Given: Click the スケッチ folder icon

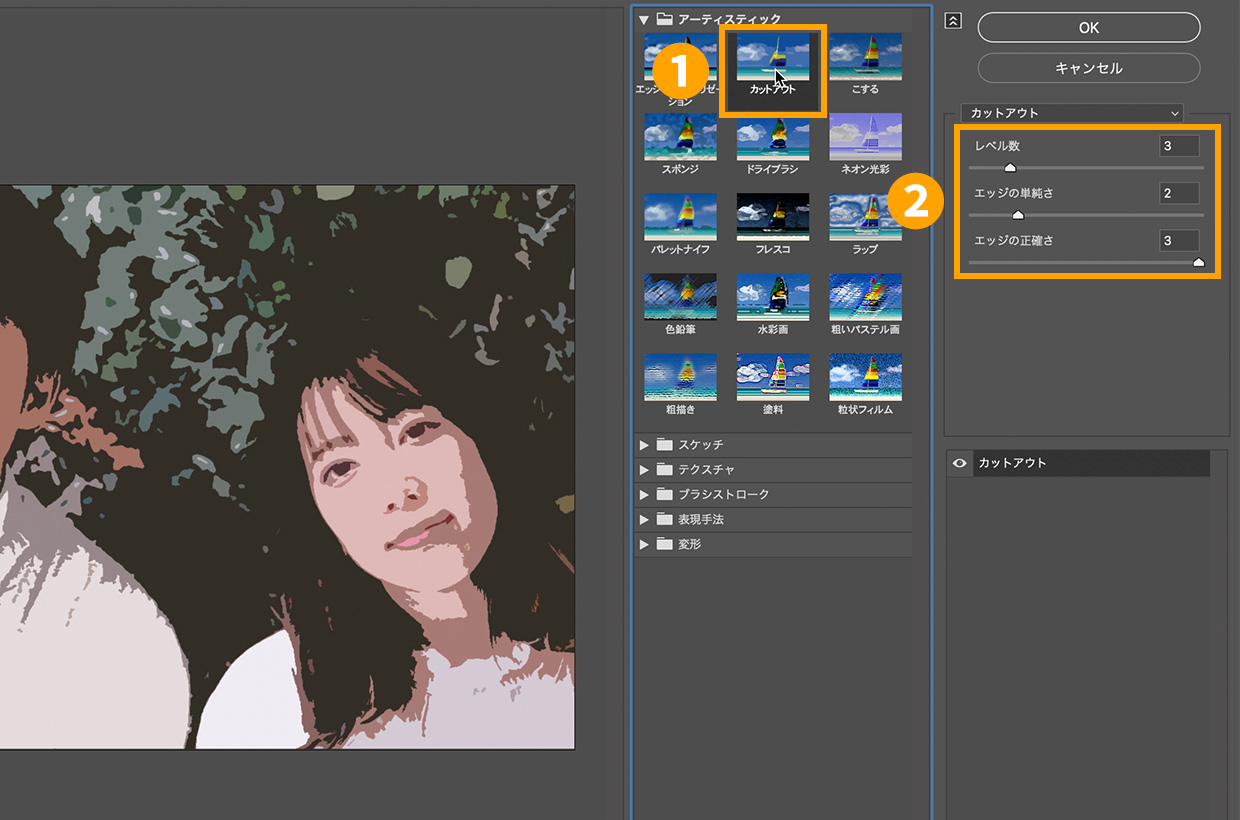Looking at the screenshot, I should coord(664,444).
